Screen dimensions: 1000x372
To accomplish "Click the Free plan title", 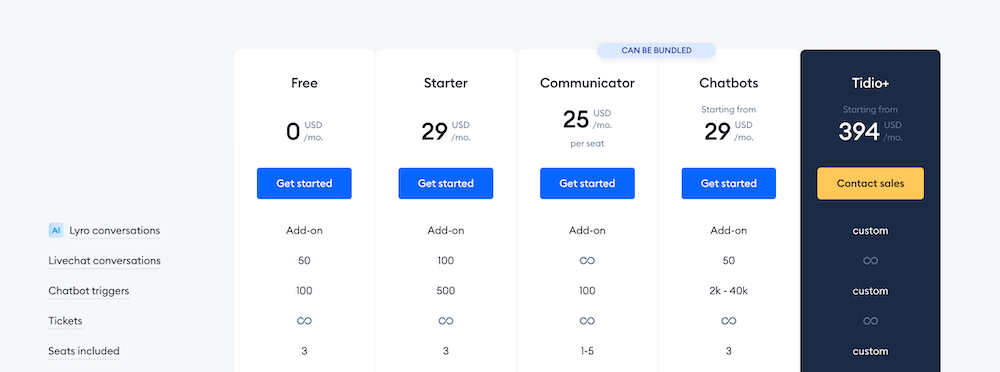I will (x=304, y=83).
